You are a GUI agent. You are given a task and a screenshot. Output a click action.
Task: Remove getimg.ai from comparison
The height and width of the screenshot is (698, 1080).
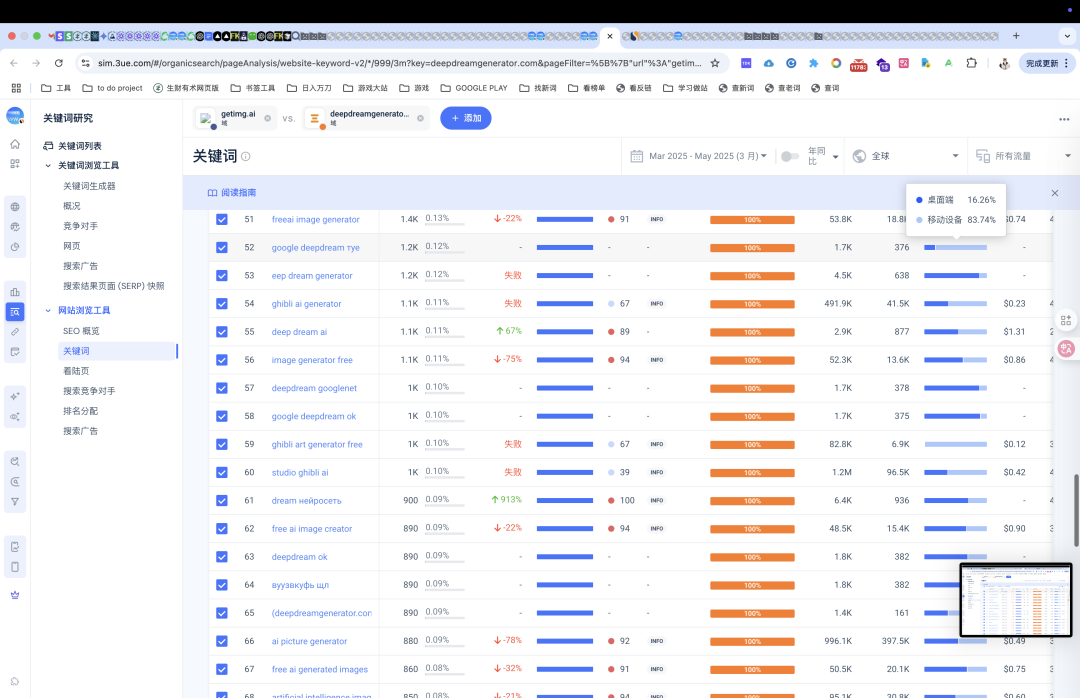tap(268, 119)
